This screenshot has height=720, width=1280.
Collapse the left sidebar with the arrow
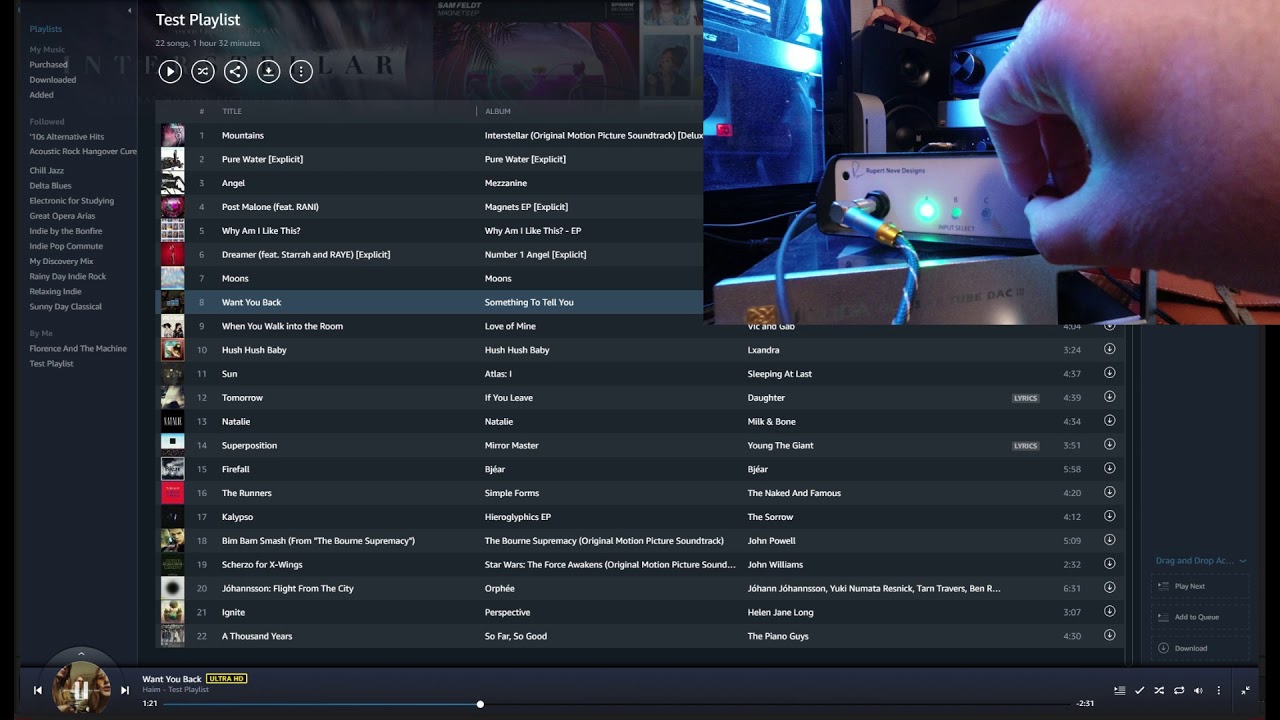pyautogui.click(x=129, y=11)
